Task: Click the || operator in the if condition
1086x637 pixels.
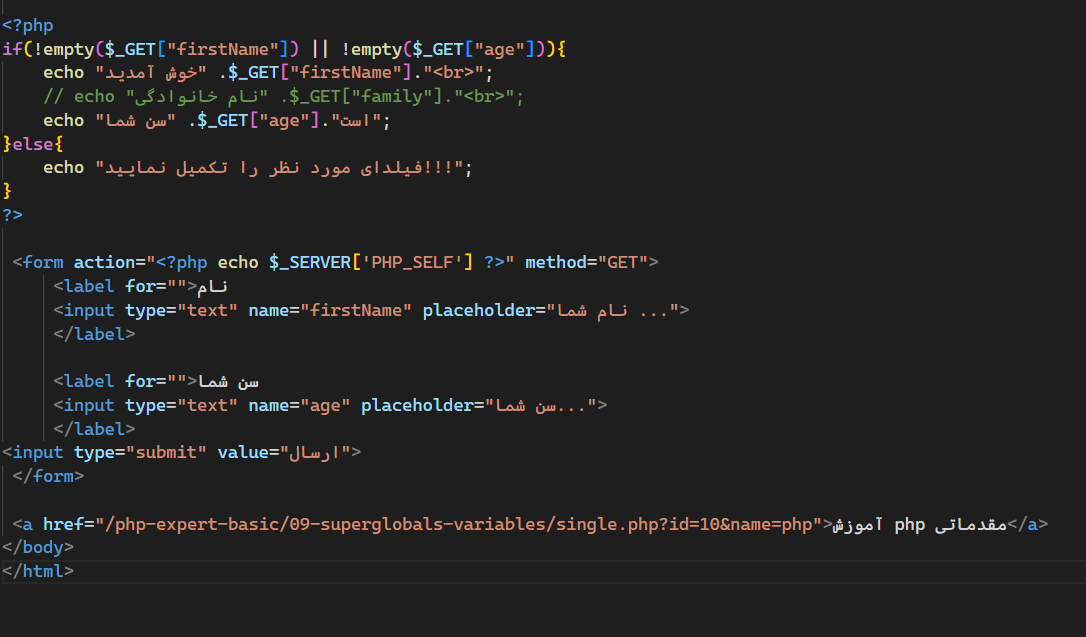Action: pos(320,49)
